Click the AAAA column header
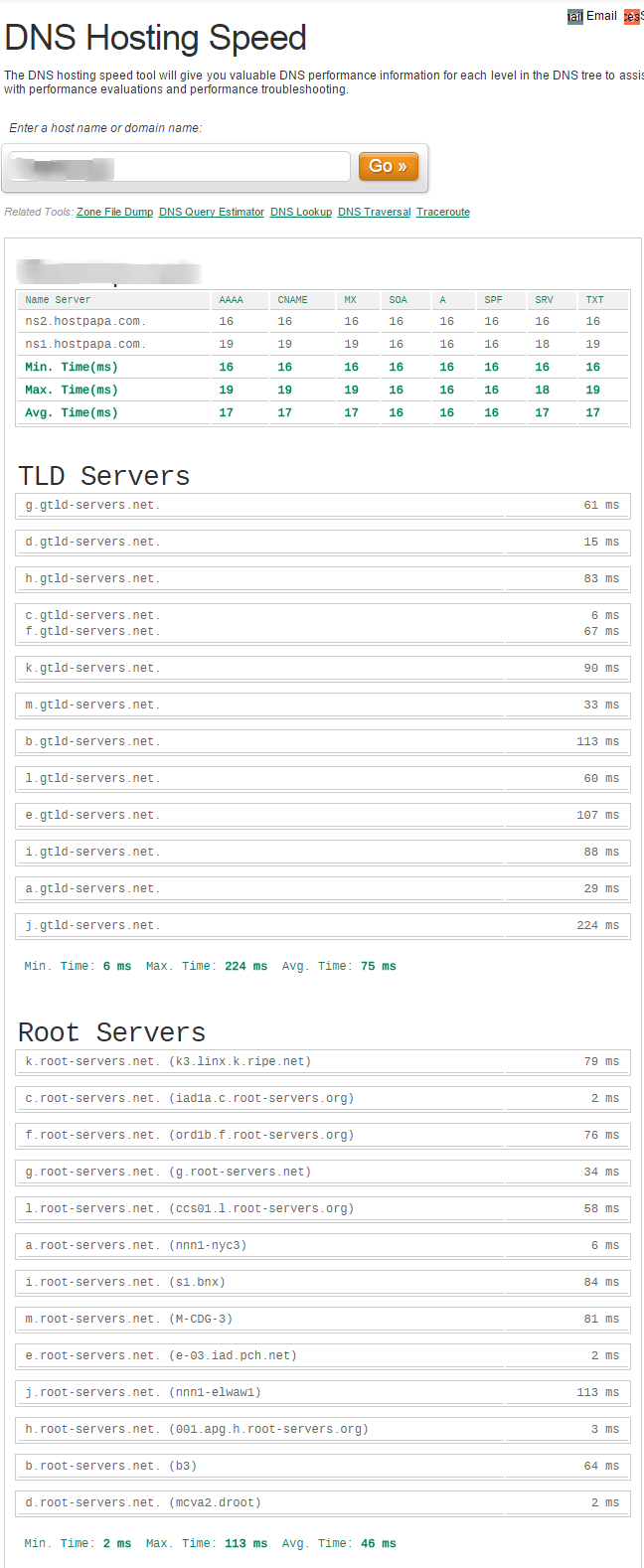This screenshot has width=644, height=1568. pos(231,300)
